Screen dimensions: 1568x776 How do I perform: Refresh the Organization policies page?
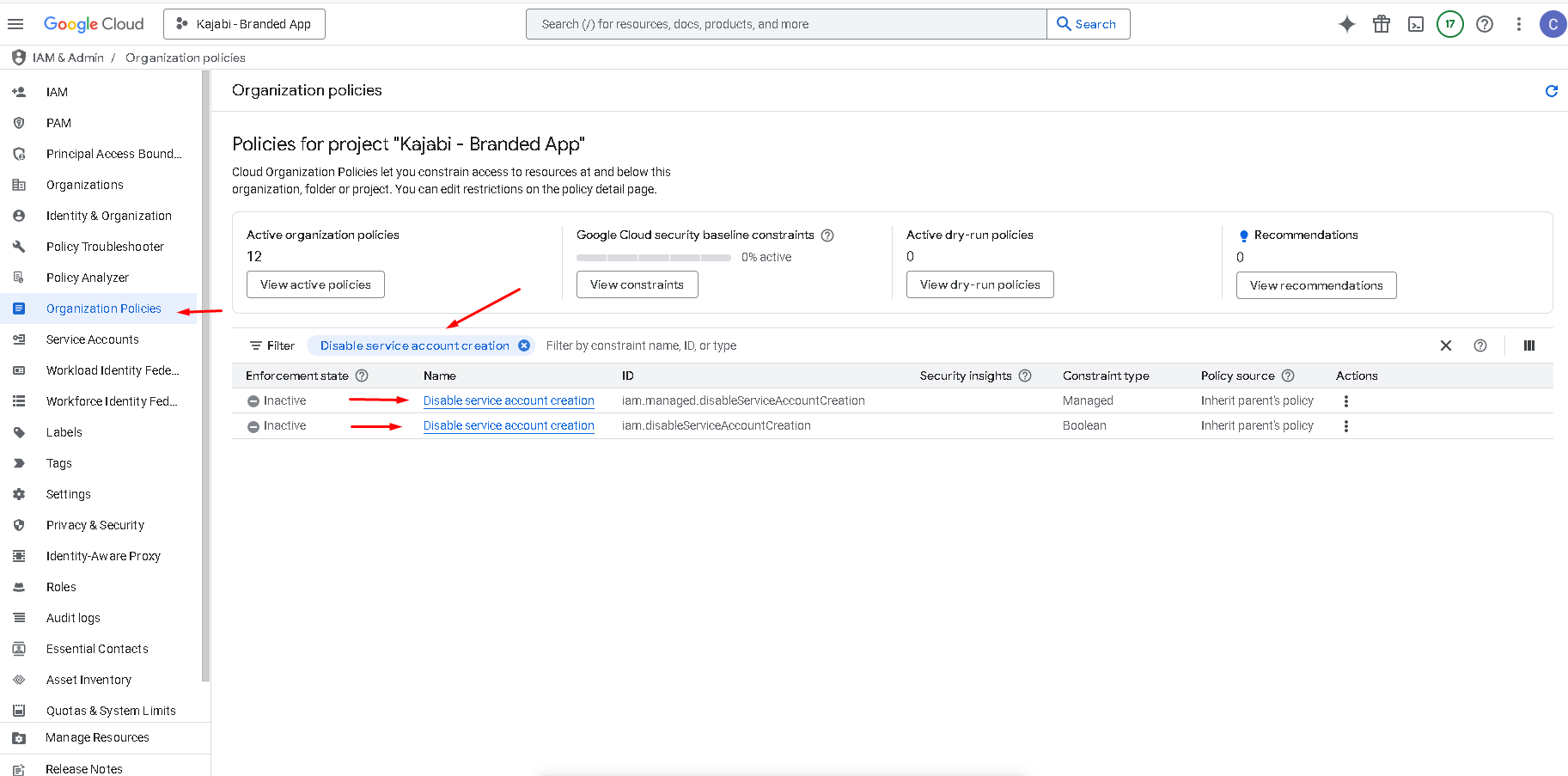point(1552,91)
